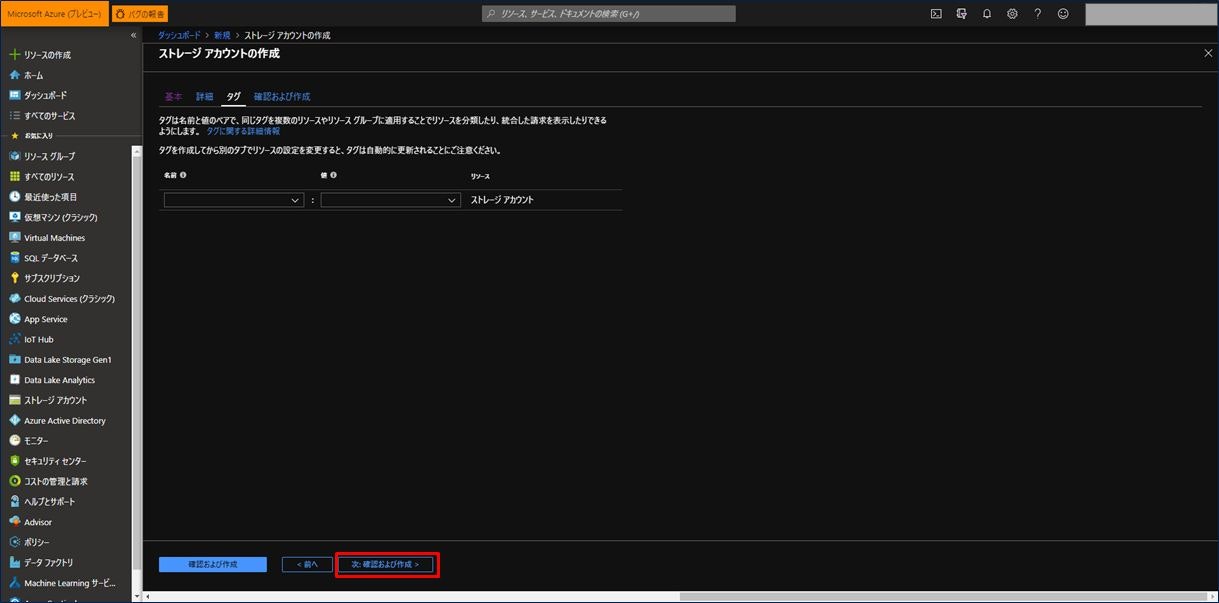Image resolution: width=1219 pixels, height=603 pixels.
Task: Go to ダッシュボード in the breadcrumb
Action: [x=179, y=35]
